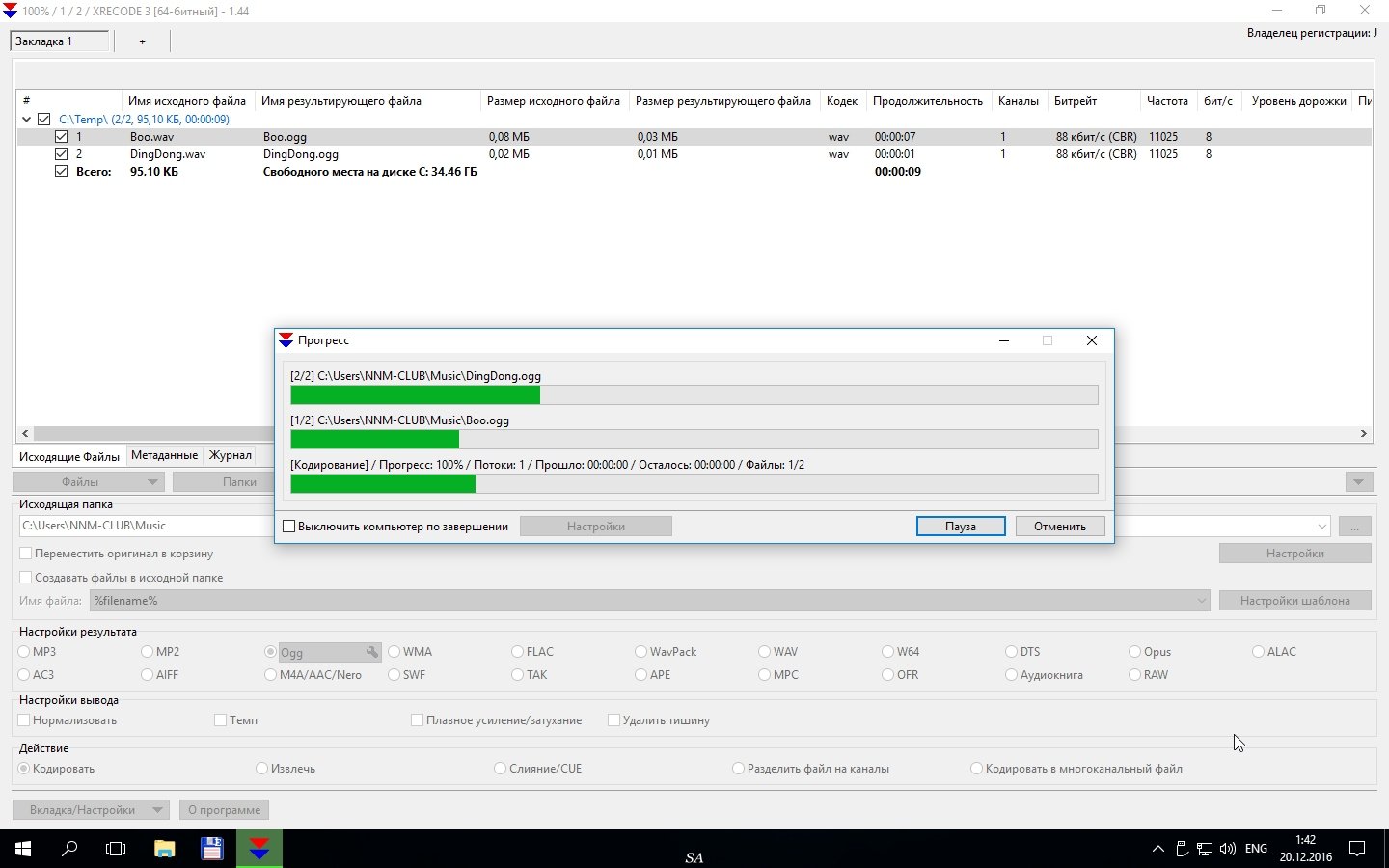Uncheck the DingDong.wav row checkbox
The height and width of the screenshot is (868, 1389).
pos(62,154)
